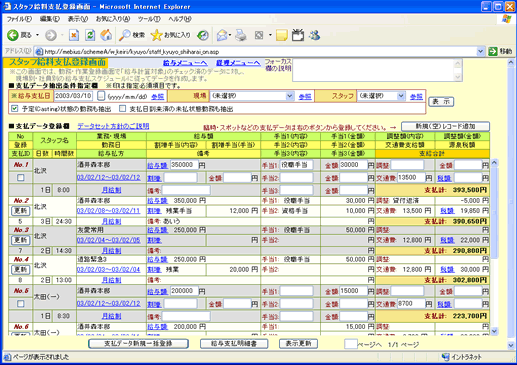Click the page-done icon in status bar
Viewport: 517px width, 365px height.
click(7, 357)
